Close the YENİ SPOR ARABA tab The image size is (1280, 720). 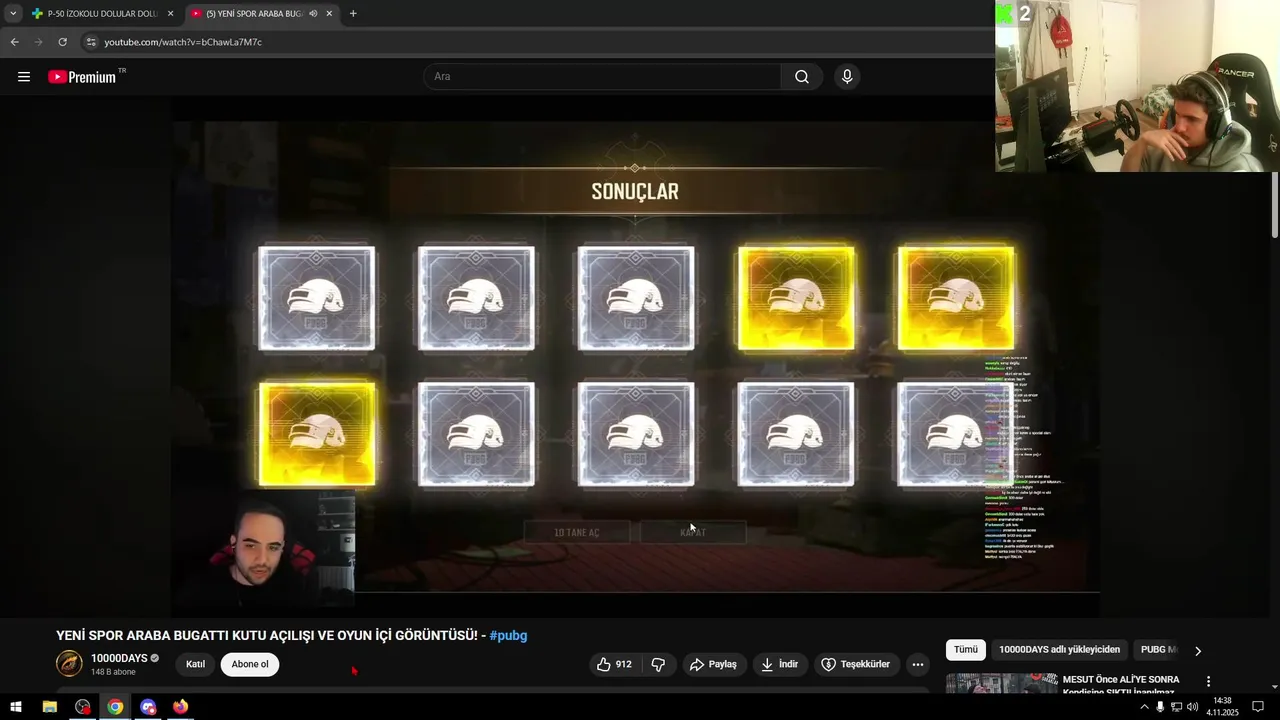(329, 14)
